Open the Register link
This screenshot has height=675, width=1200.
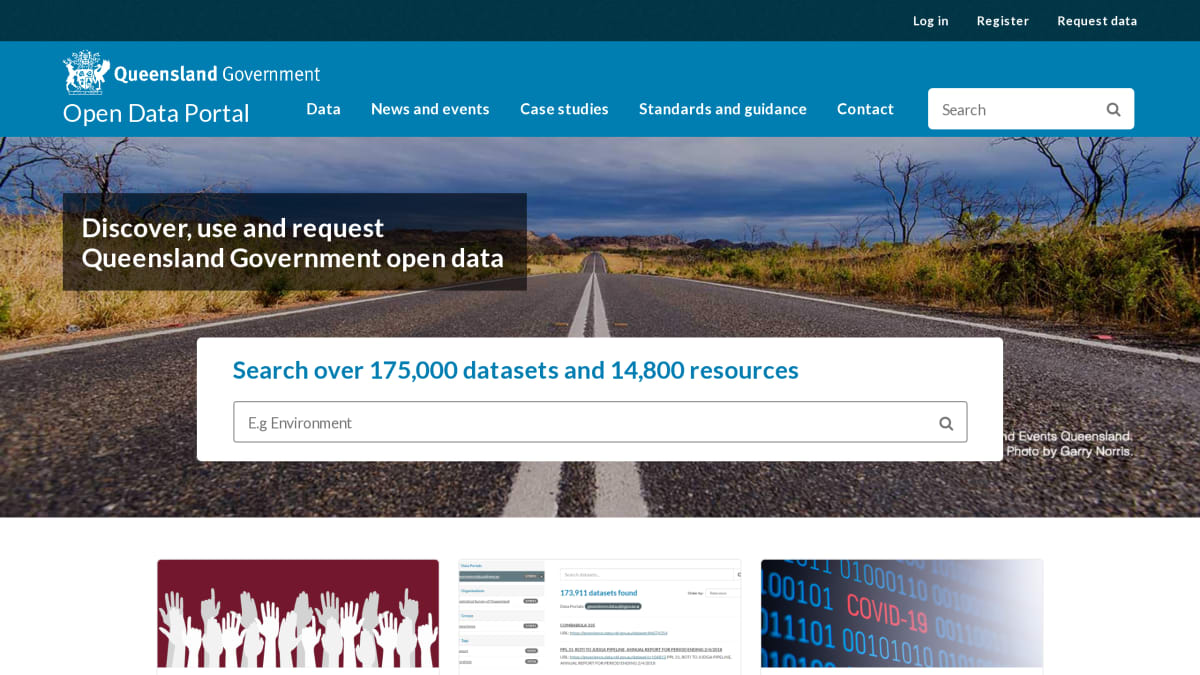click(1002, 21)
